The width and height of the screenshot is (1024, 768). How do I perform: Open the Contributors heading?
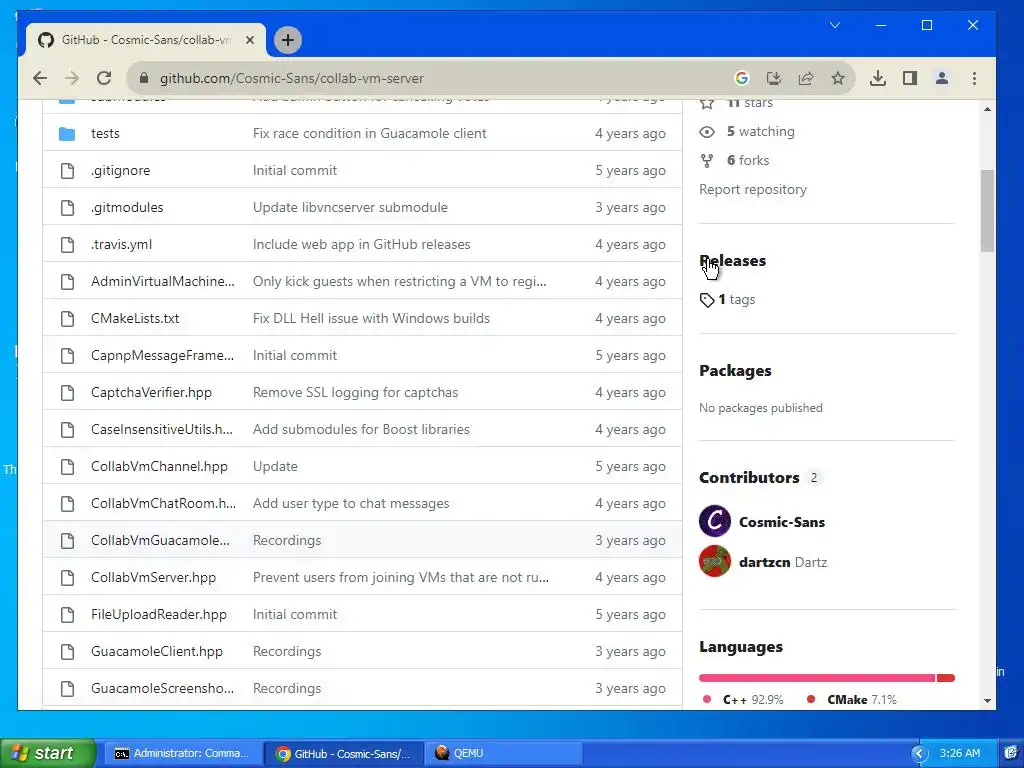(x=749, y=478)
